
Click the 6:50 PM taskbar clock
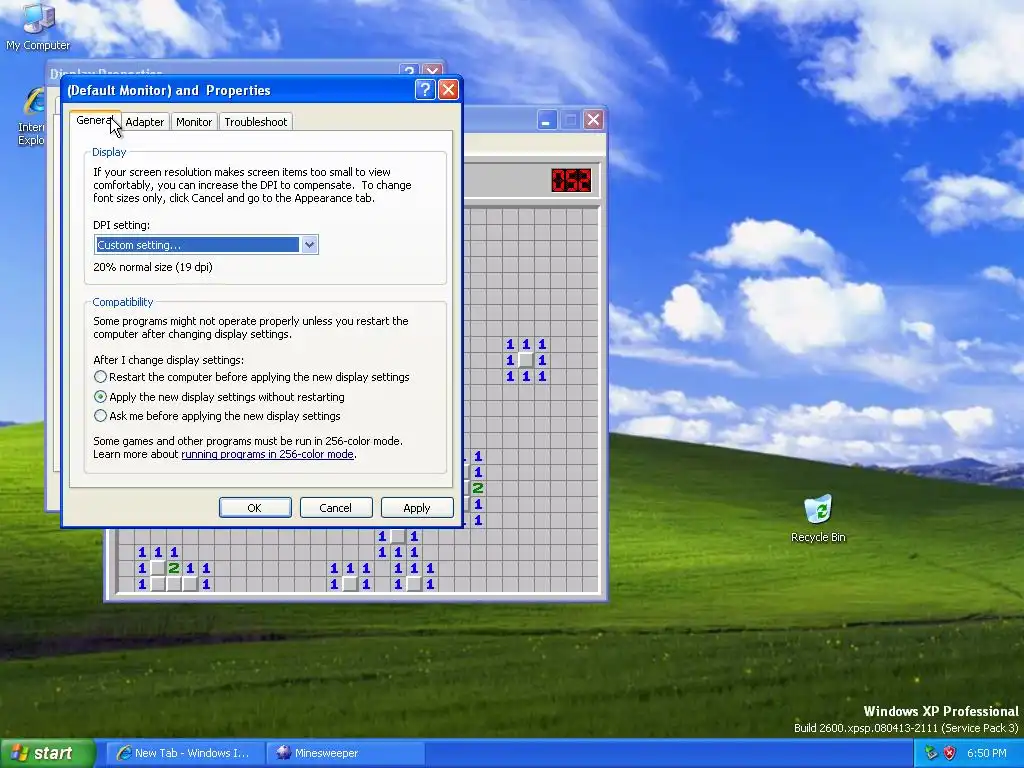(987, 753)
